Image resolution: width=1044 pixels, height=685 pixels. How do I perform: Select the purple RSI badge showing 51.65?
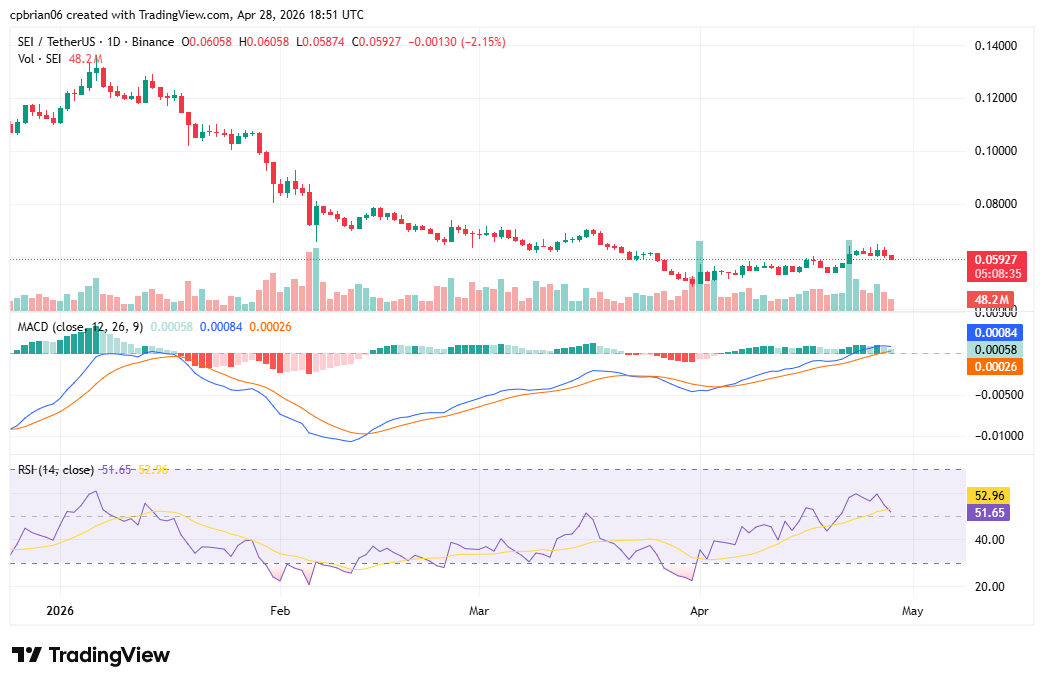pyautogui.click(x=991, y=511)
